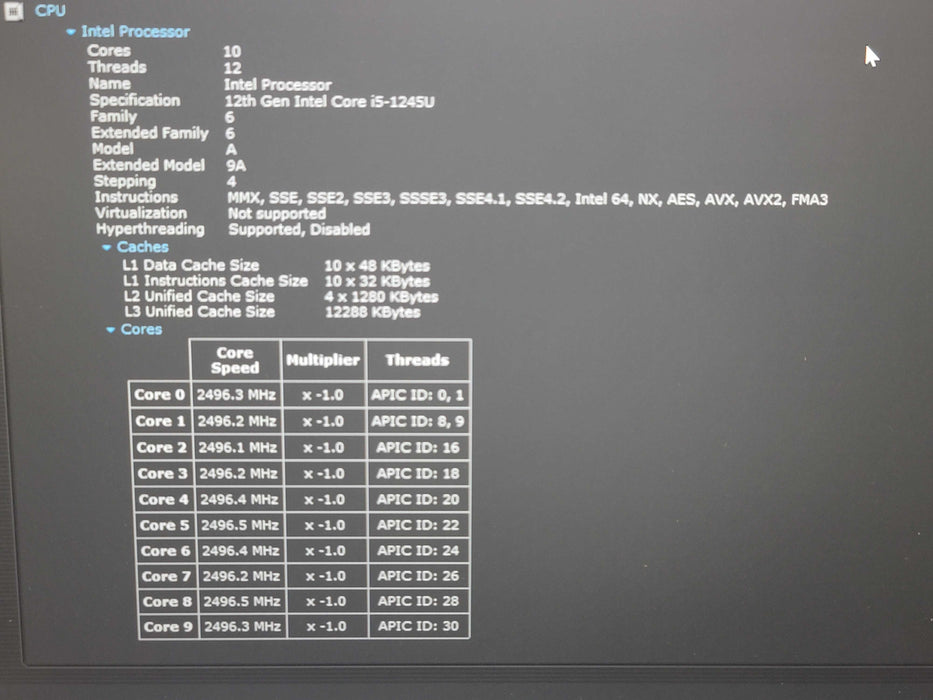Select the Caches tree label
The width and height of the screenshot is (933, 700).
click(x=143, y=247)
